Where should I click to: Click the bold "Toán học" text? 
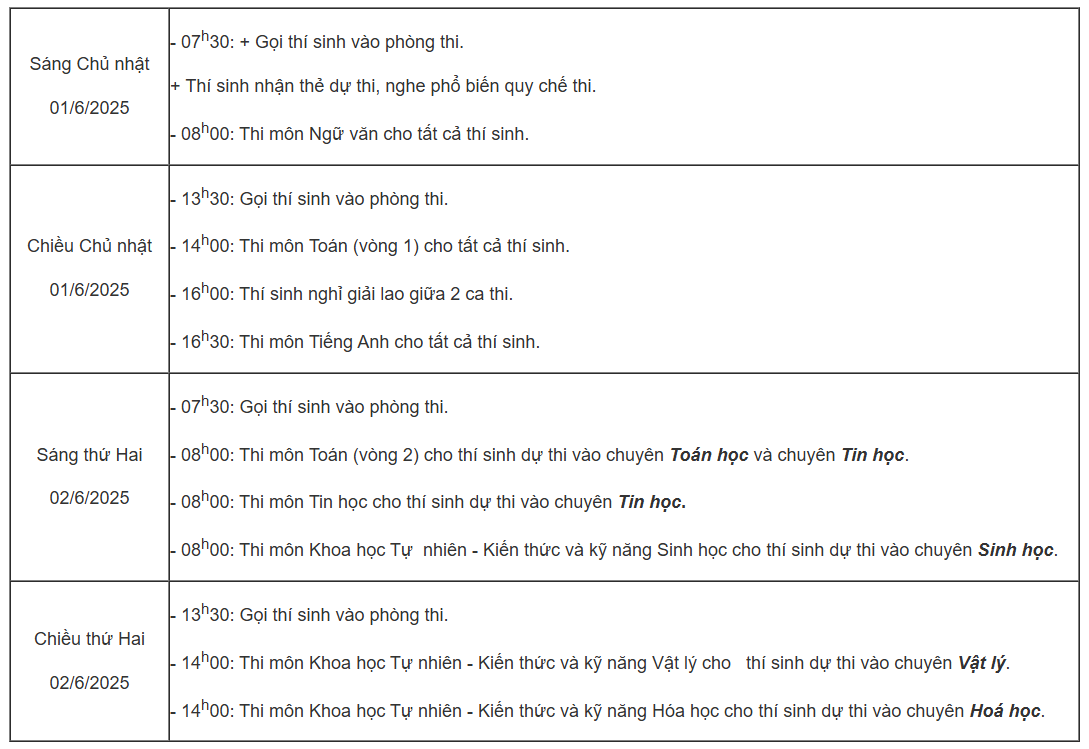coord(708,455)
